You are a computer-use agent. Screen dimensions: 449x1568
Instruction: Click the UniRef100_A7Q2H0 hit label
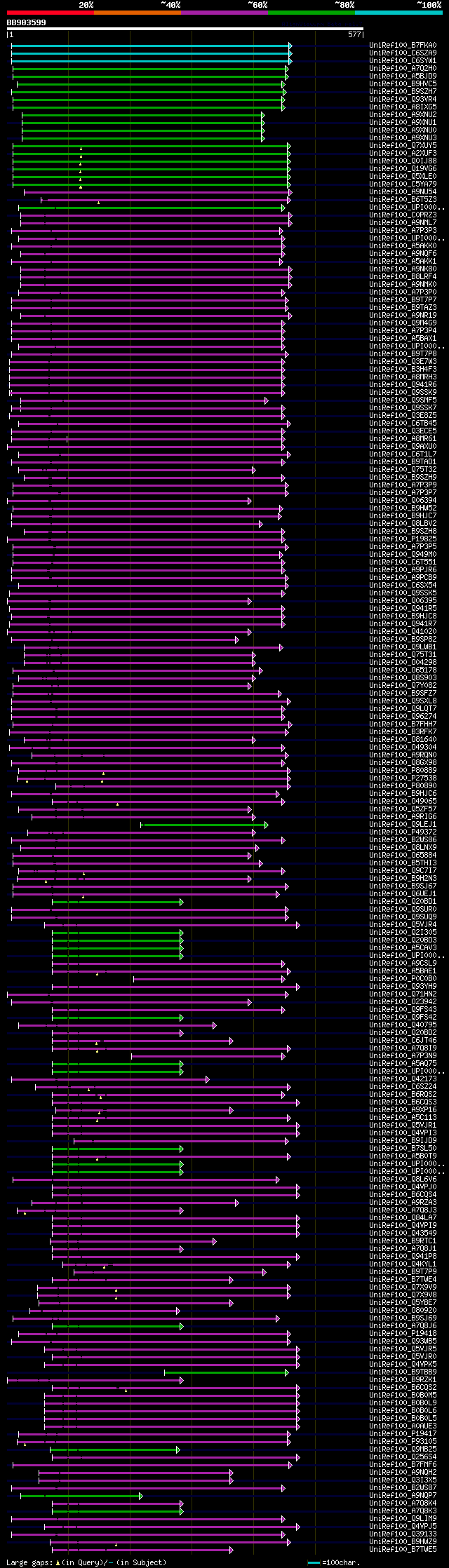[x=403, y=68]
